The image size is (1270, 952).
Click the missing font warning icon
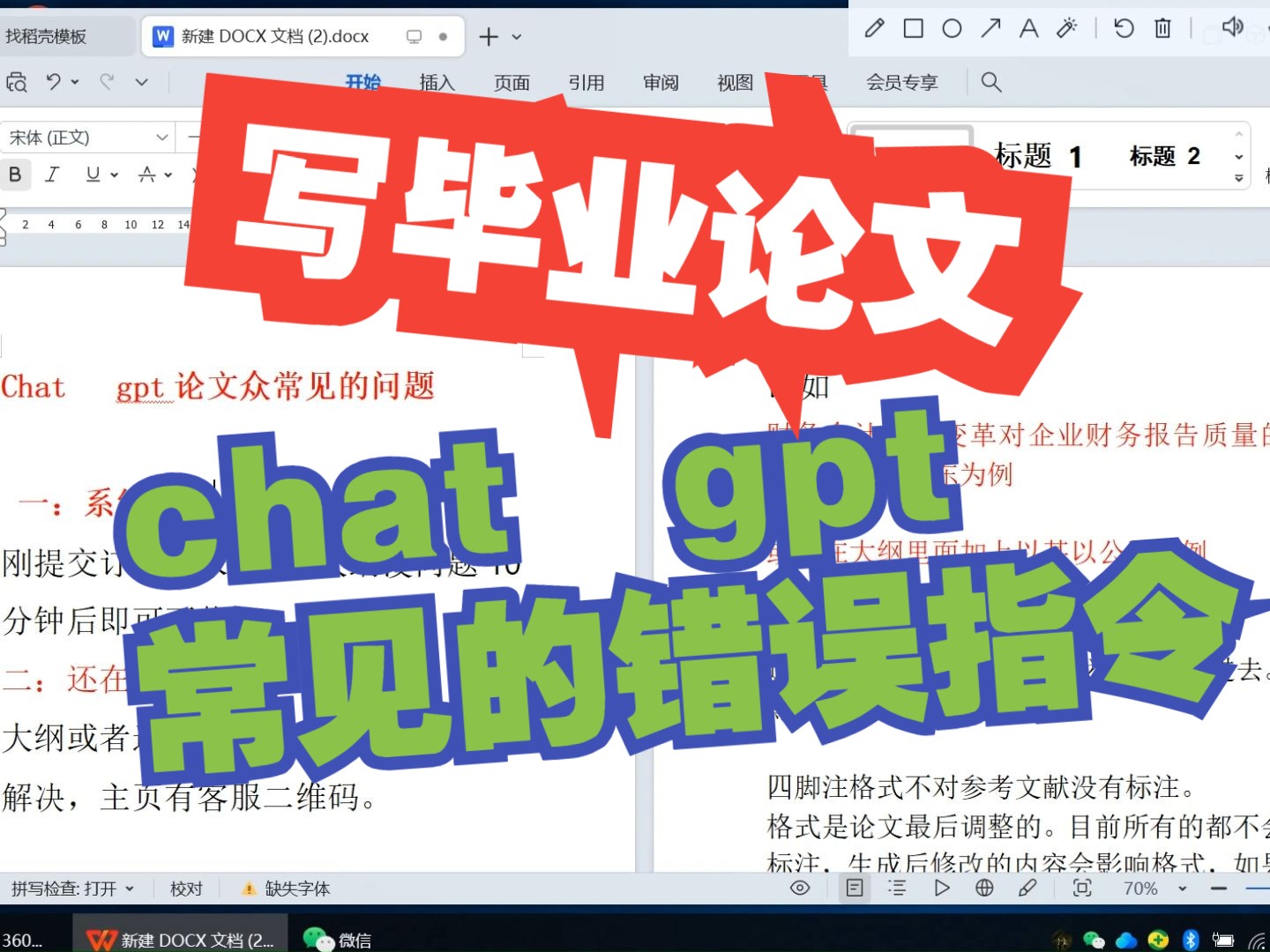(x=249, y=889)
